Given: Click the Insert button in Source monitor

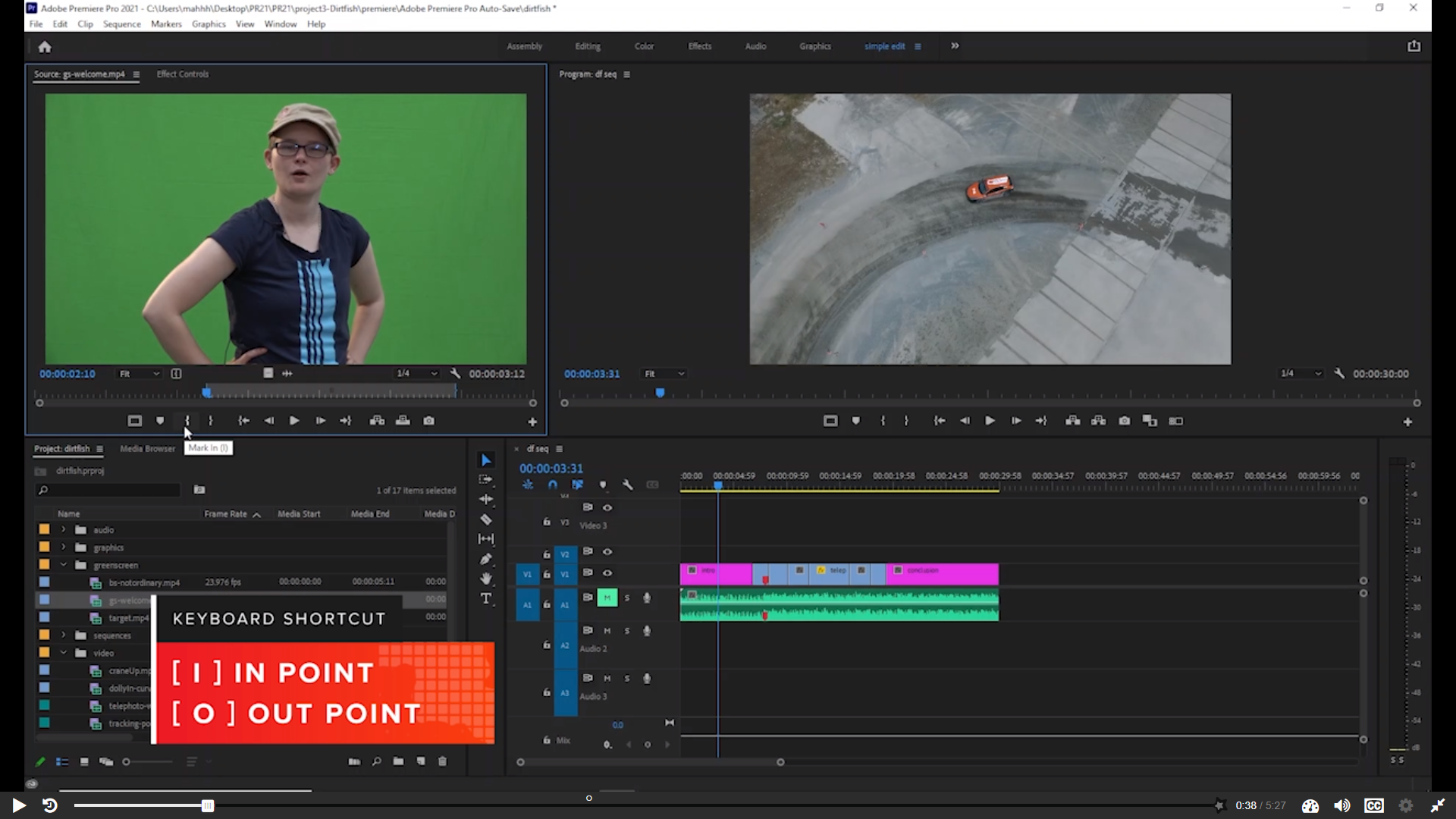Looking at the screenshot, I should [x=377, y=421].
